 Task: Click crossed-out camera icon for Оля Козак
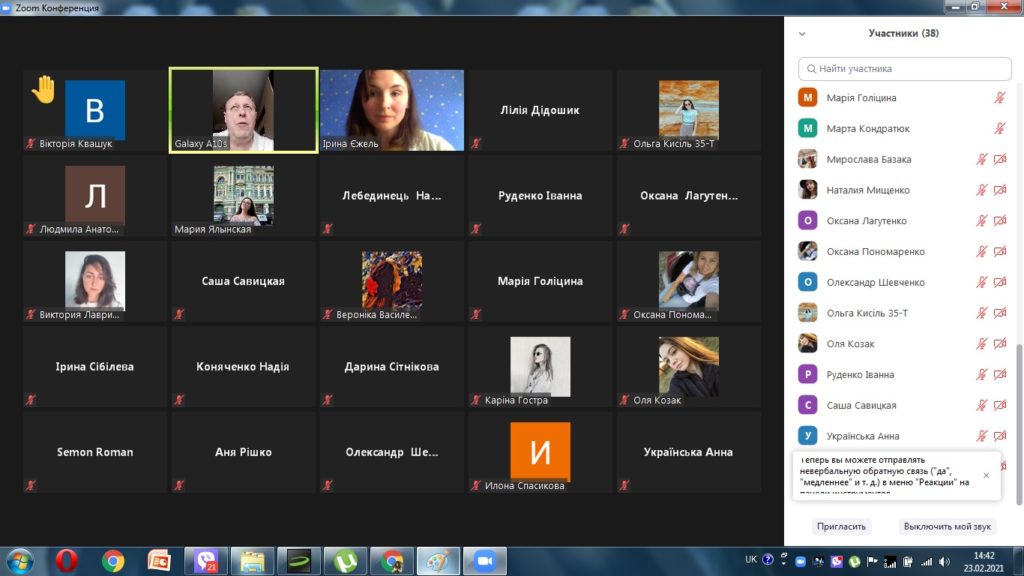[1000, 344]
